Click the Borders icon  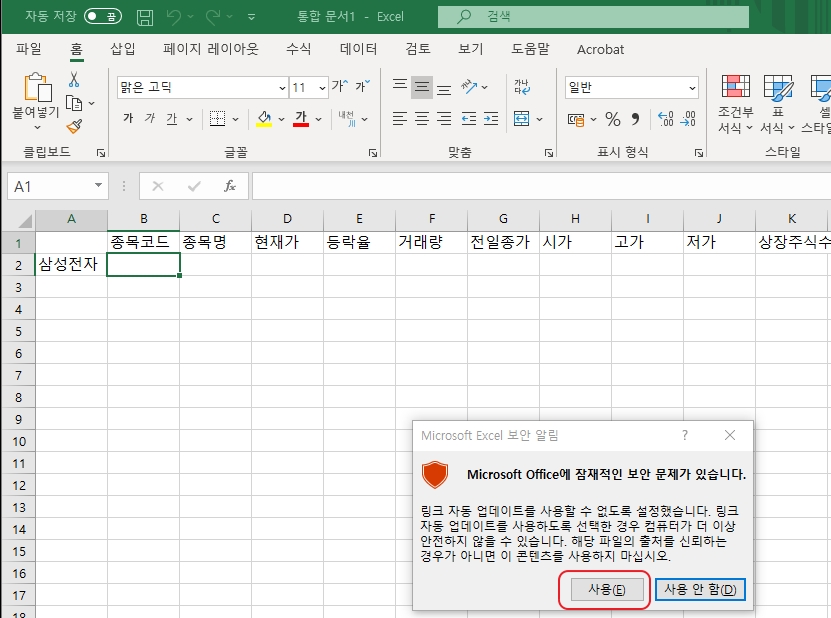click(x=217, y=119)
